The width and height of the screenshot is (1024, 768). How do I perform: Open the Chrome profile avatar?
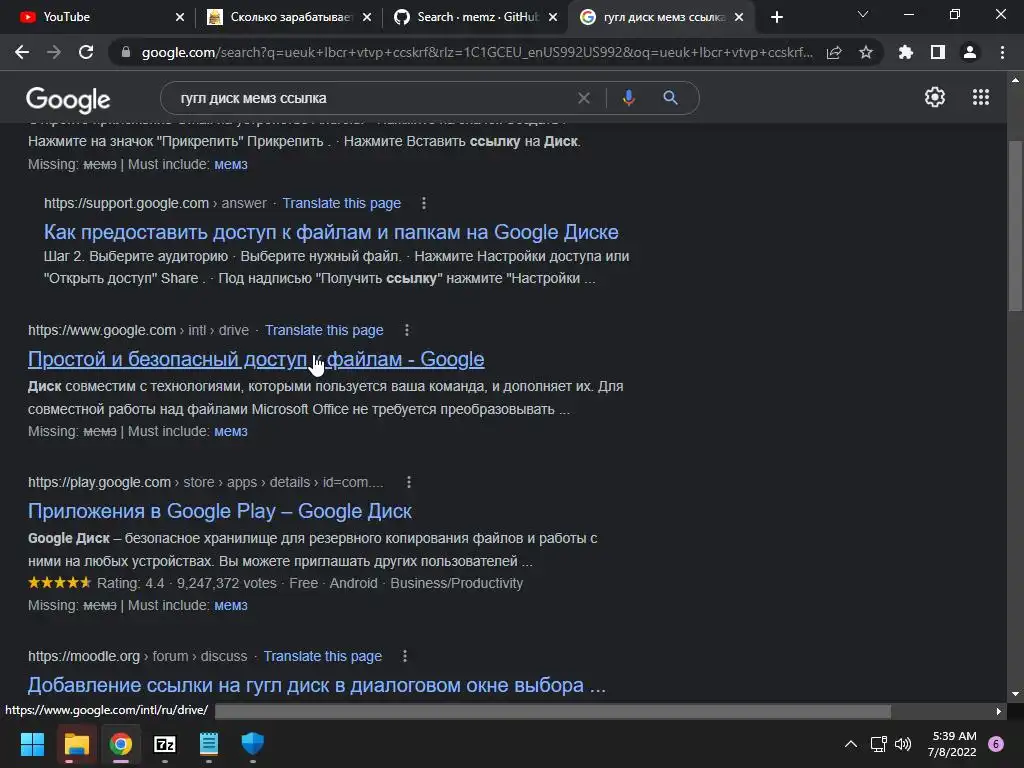click(970, 52)
